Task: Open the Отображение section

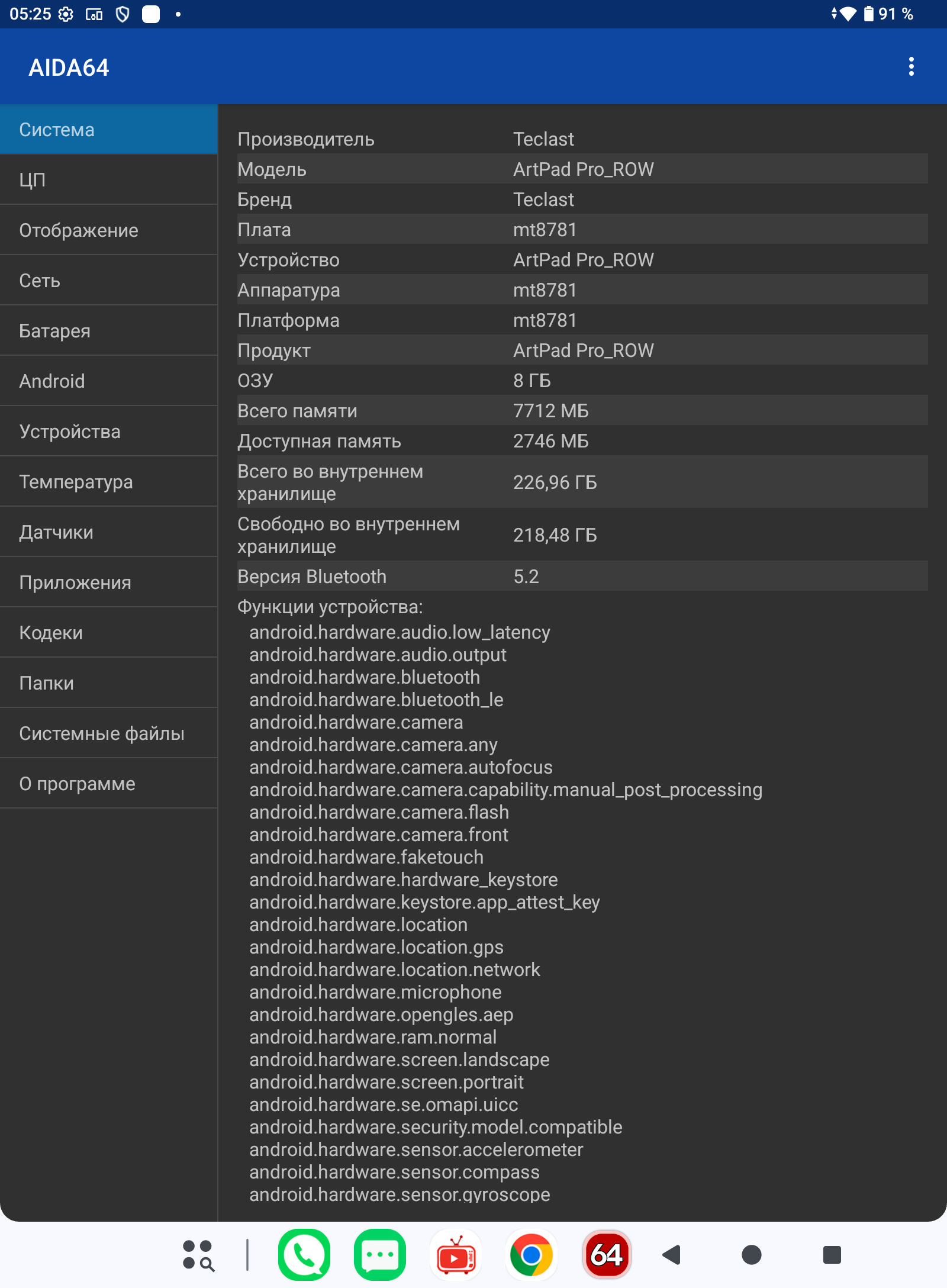Action: tap(109, 230)
